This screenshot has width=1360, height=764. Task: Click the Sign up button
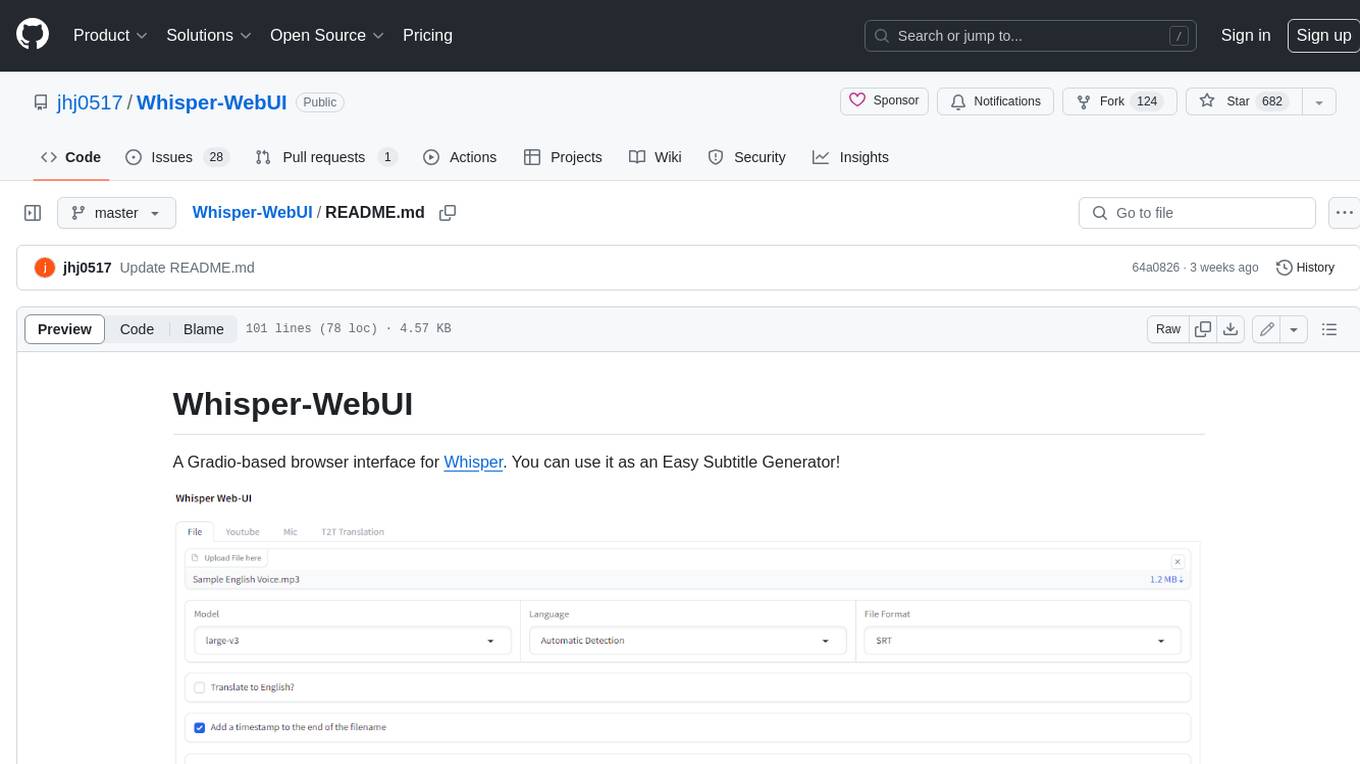[x=1323, y=35]
